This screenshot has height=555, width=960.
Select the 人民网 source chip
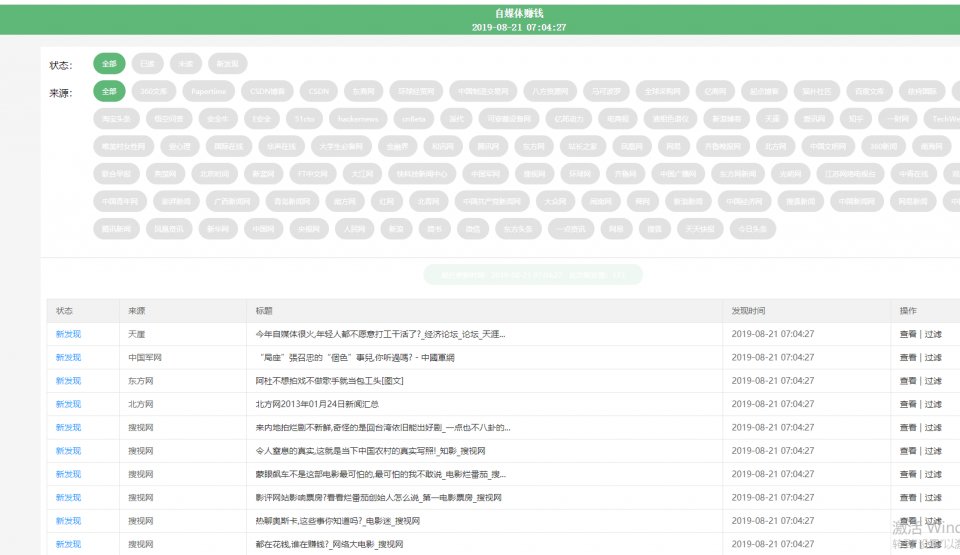point(354,229)
